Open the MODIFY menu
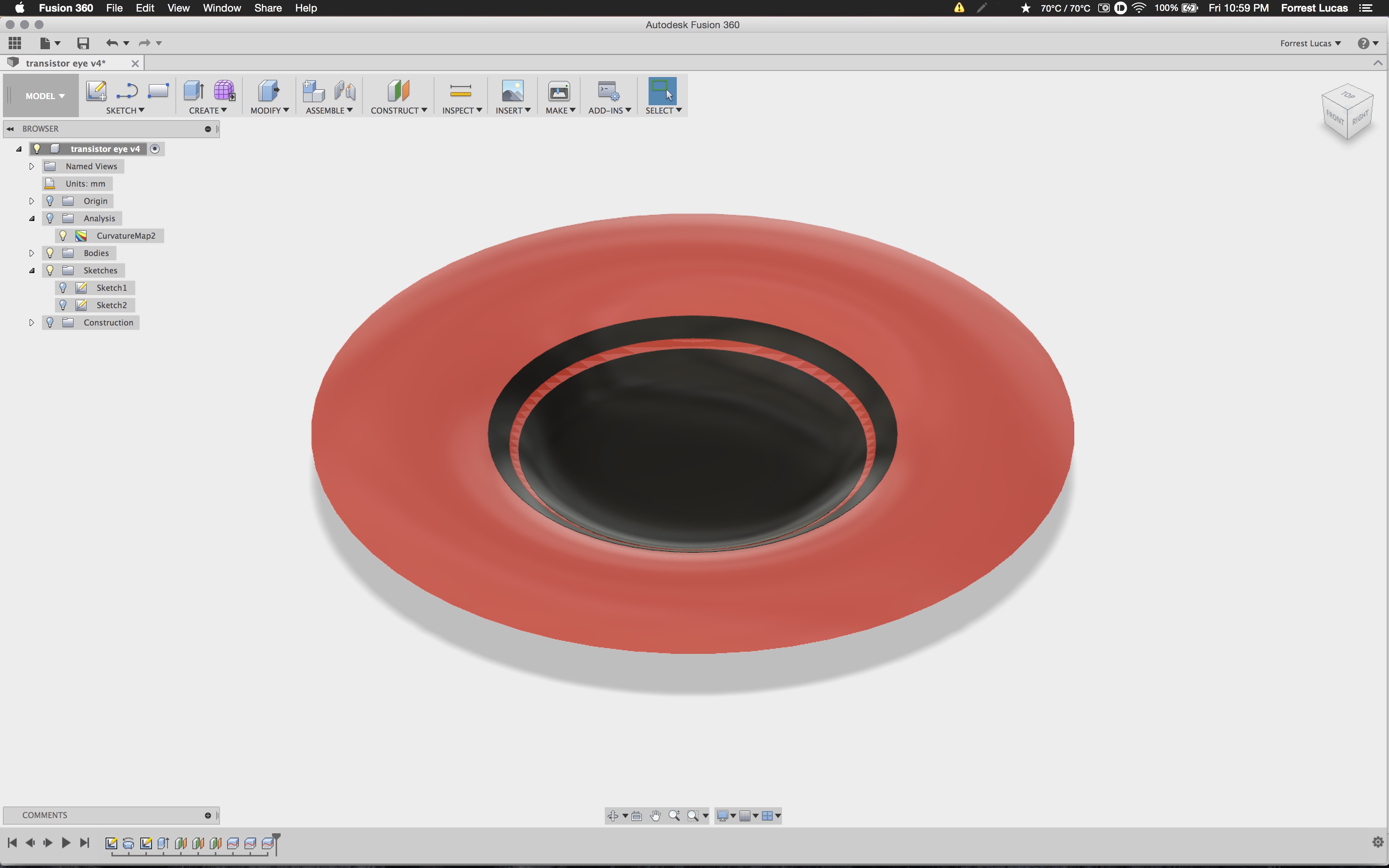 point(270,110)
